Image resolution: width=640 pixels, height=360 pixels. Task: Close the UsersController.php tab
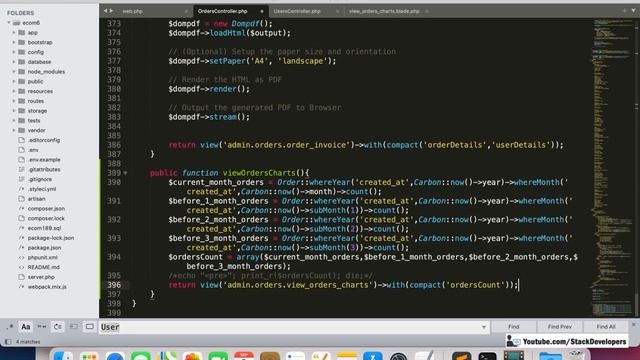coord(337,11)
